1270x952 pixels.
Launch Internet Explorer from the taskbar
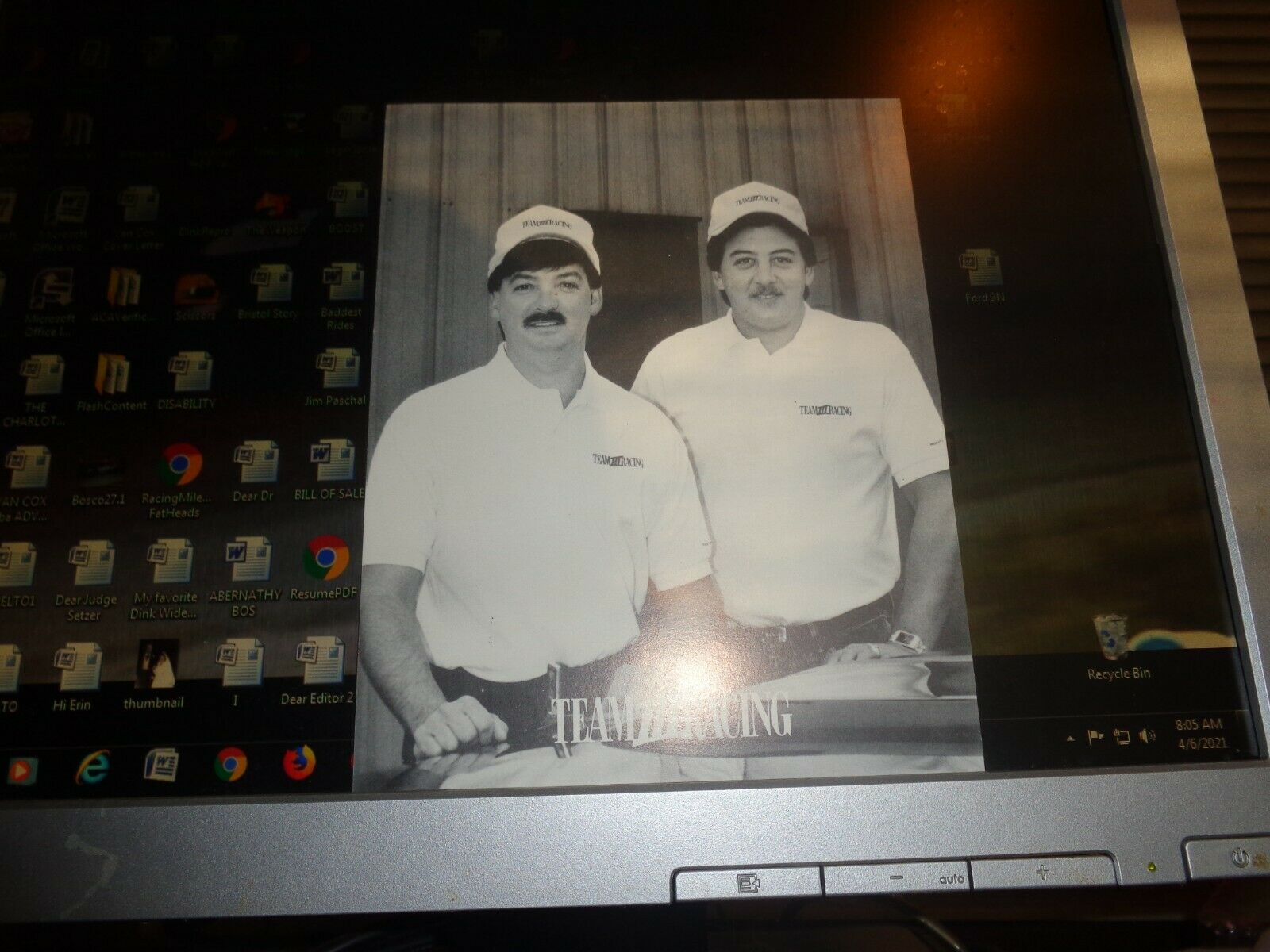click(92, 766)
